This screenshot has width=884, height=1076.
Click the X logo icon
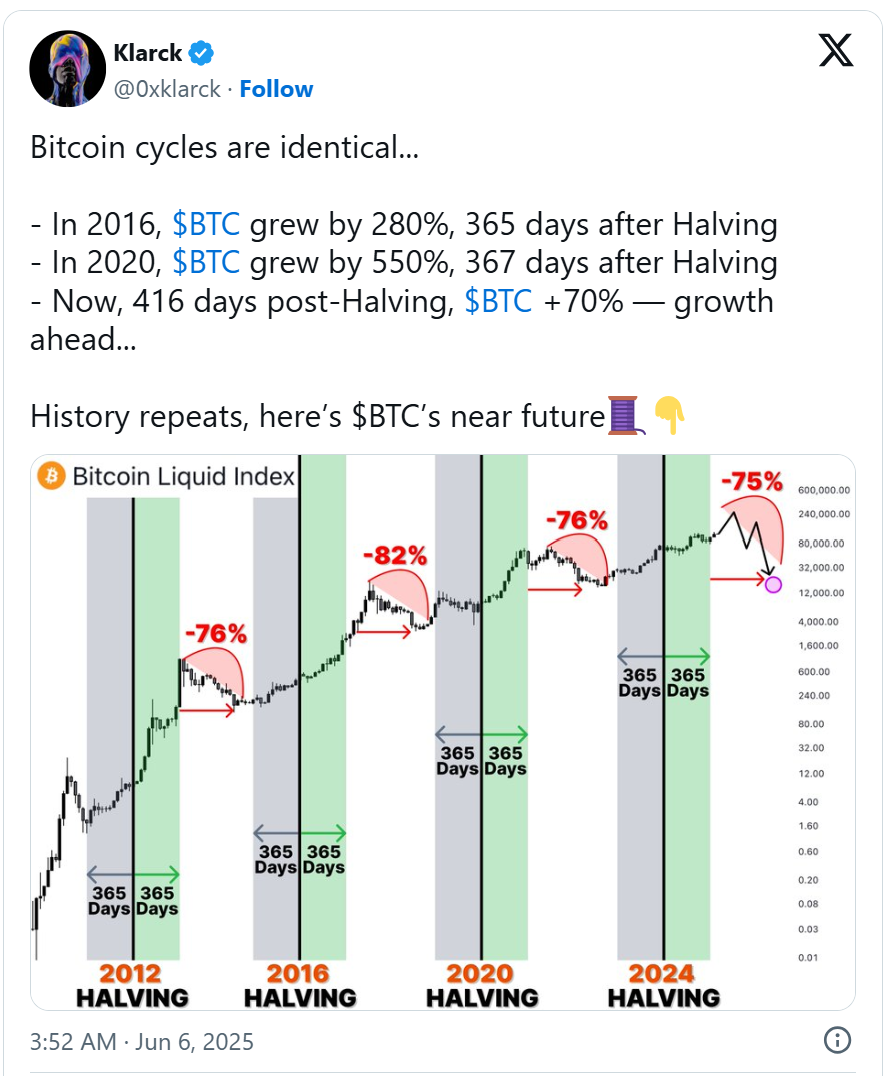[835, 50]
